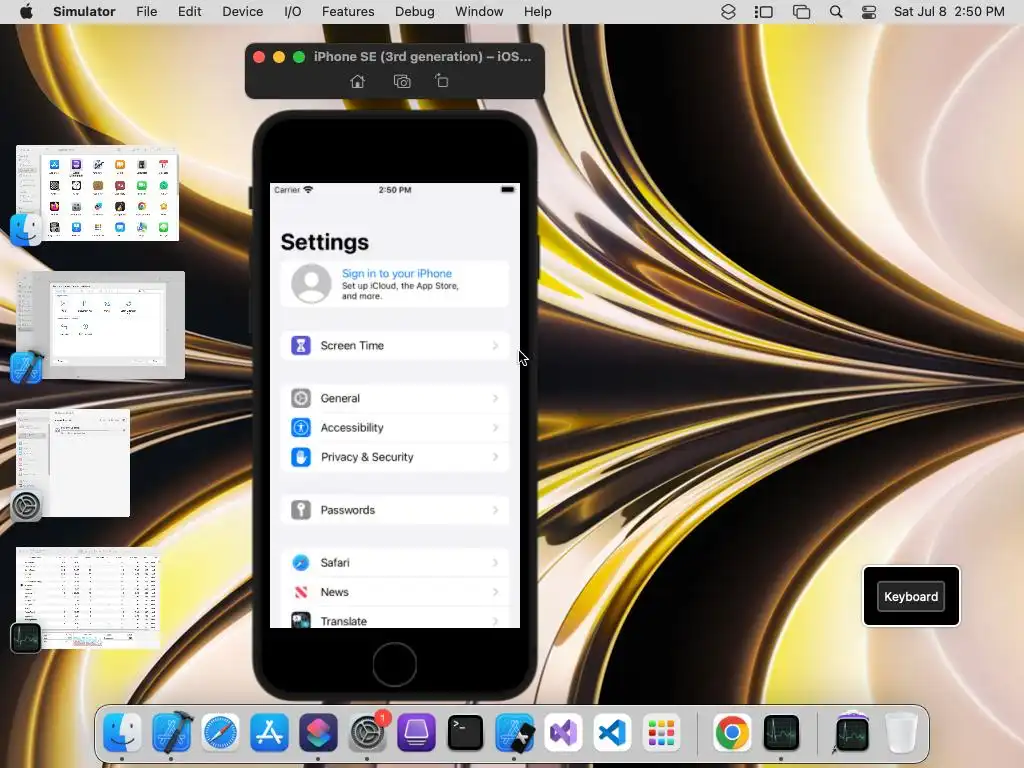
Task: Click the Stage Manager menu bar icon
Action: pos(763,12)
